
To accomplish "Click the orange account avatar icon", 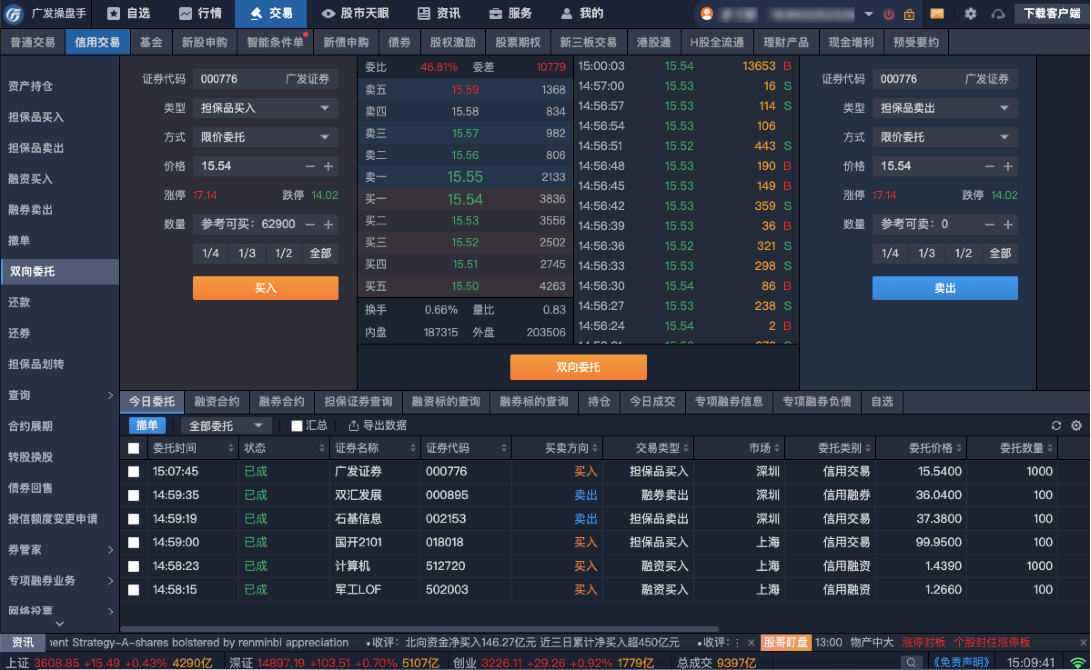I will 706,14.
